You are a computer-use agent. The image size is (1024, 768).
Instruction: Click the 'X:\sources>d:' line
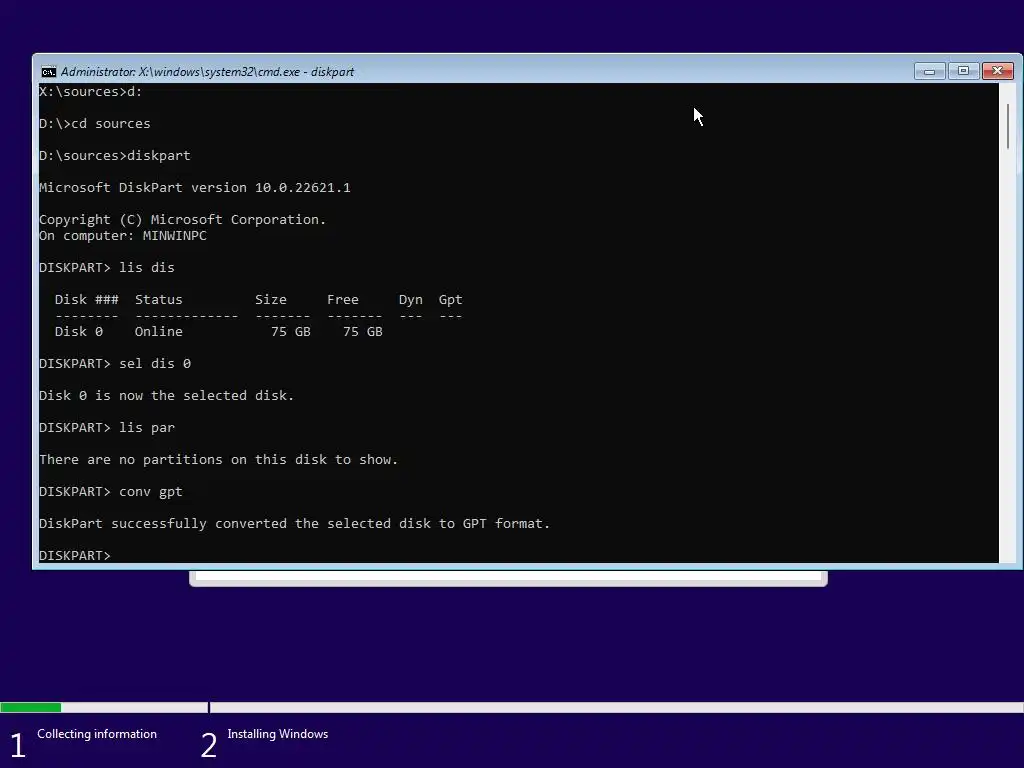pos(91,91)
